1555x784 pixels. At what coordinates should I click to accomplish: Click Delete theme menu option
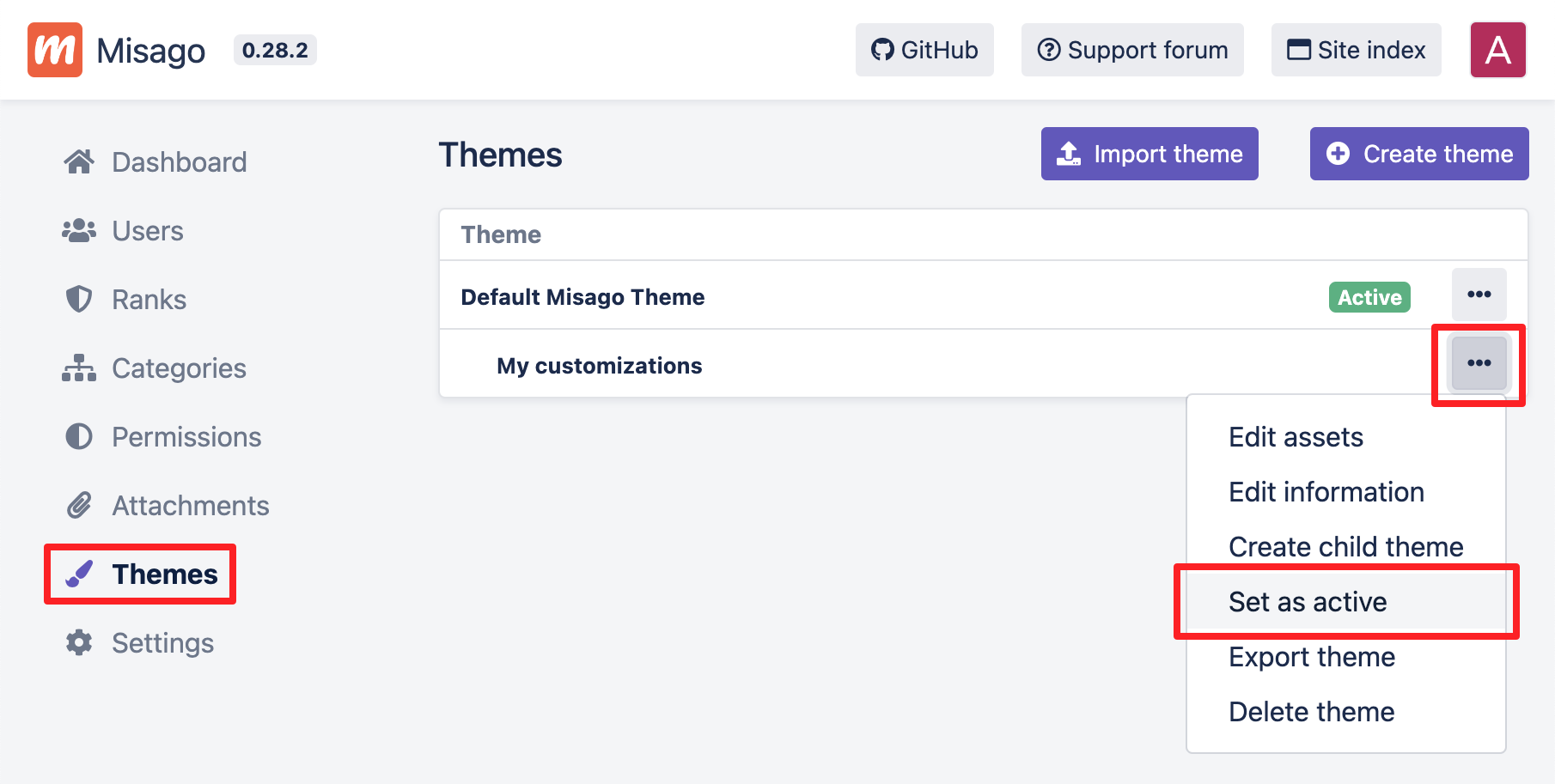1311,712
